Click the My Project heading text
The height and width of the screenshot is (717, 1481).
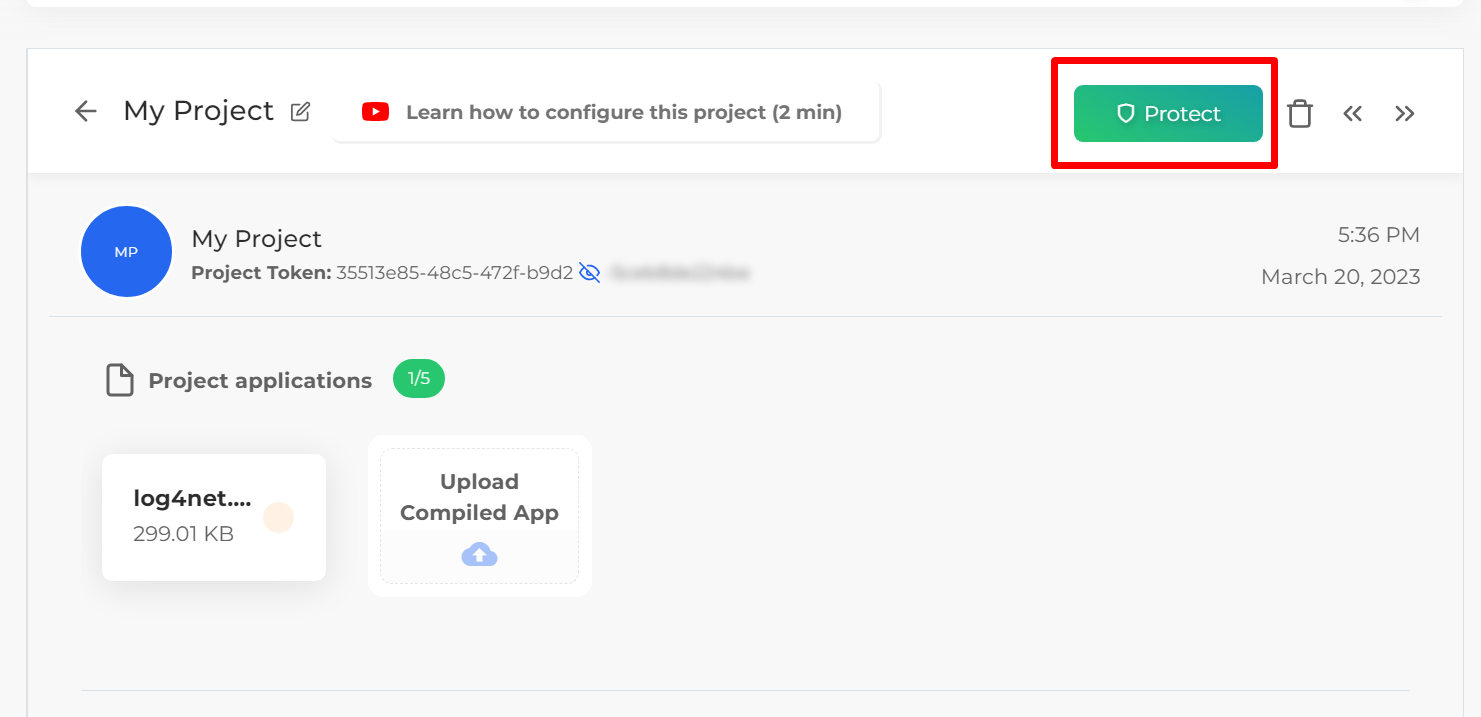click(199, 110)
